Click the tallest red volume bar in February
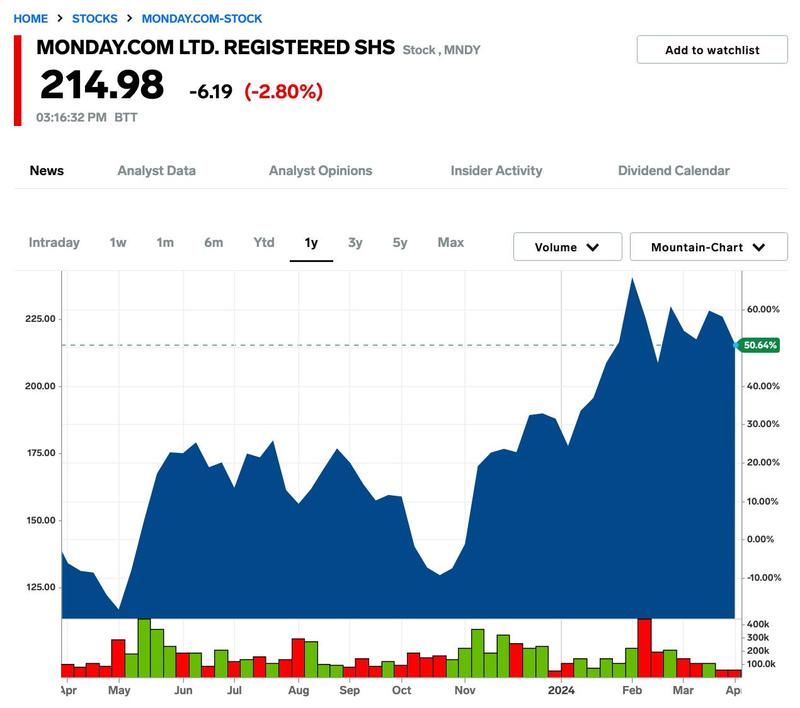Screen dimensions: 800x708 click(x=644, y=648)
